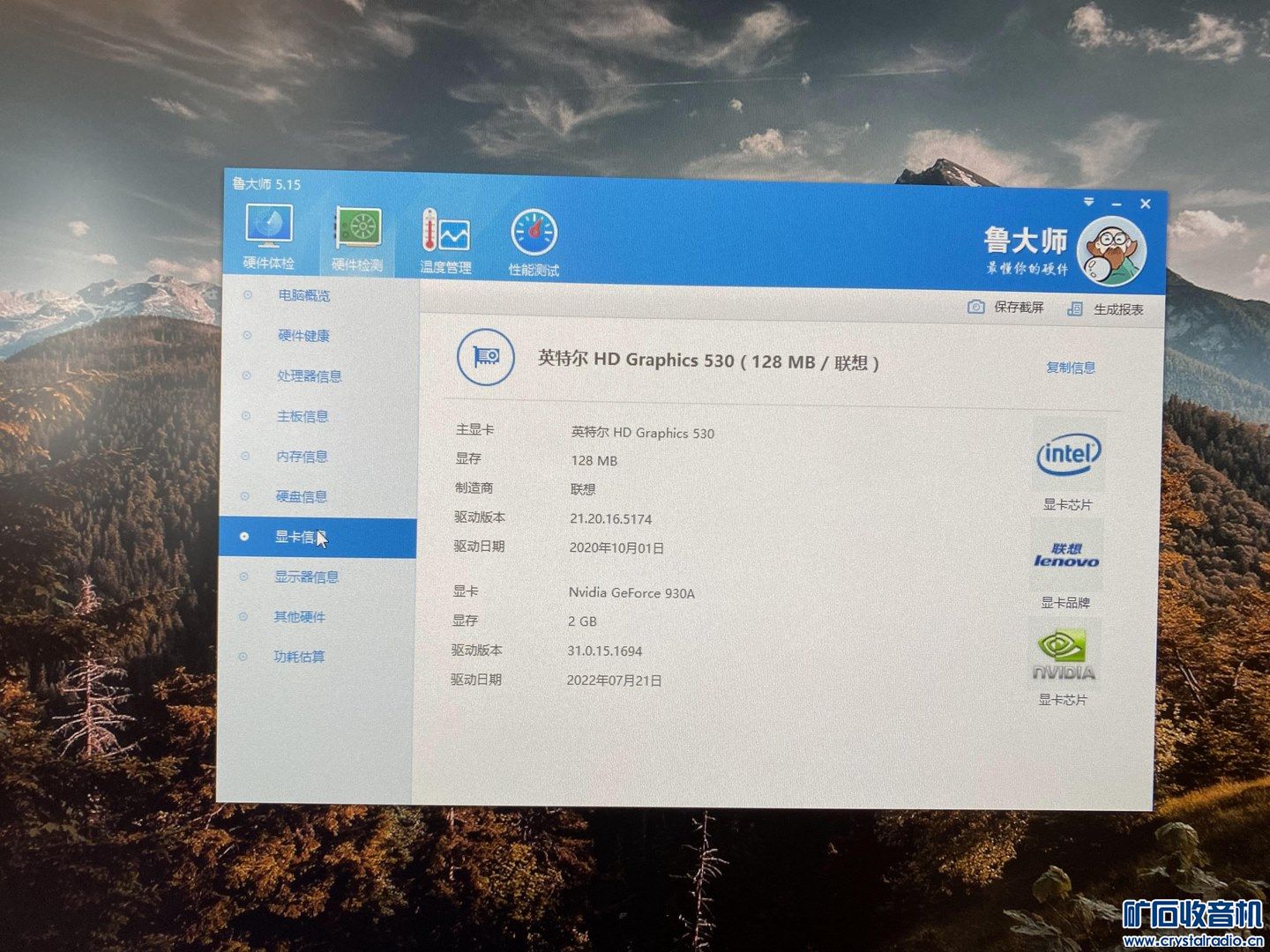Open 功耗估算 power estimate
The image size is (1270, 952).
point(299,657)
